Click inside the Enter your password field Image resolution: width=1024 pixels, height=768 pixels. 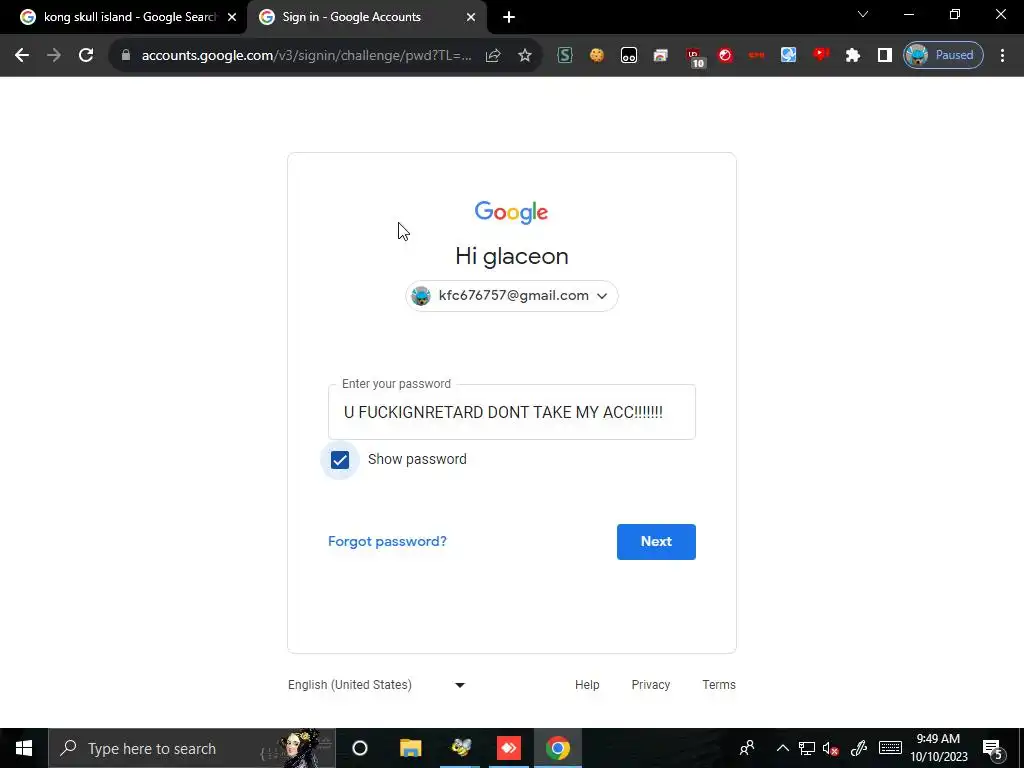click(x=511, y=412)
